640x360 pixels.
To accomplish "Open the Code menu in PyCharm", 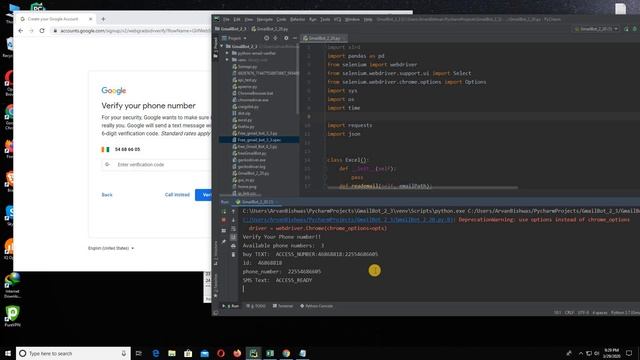I will (281, 19).
